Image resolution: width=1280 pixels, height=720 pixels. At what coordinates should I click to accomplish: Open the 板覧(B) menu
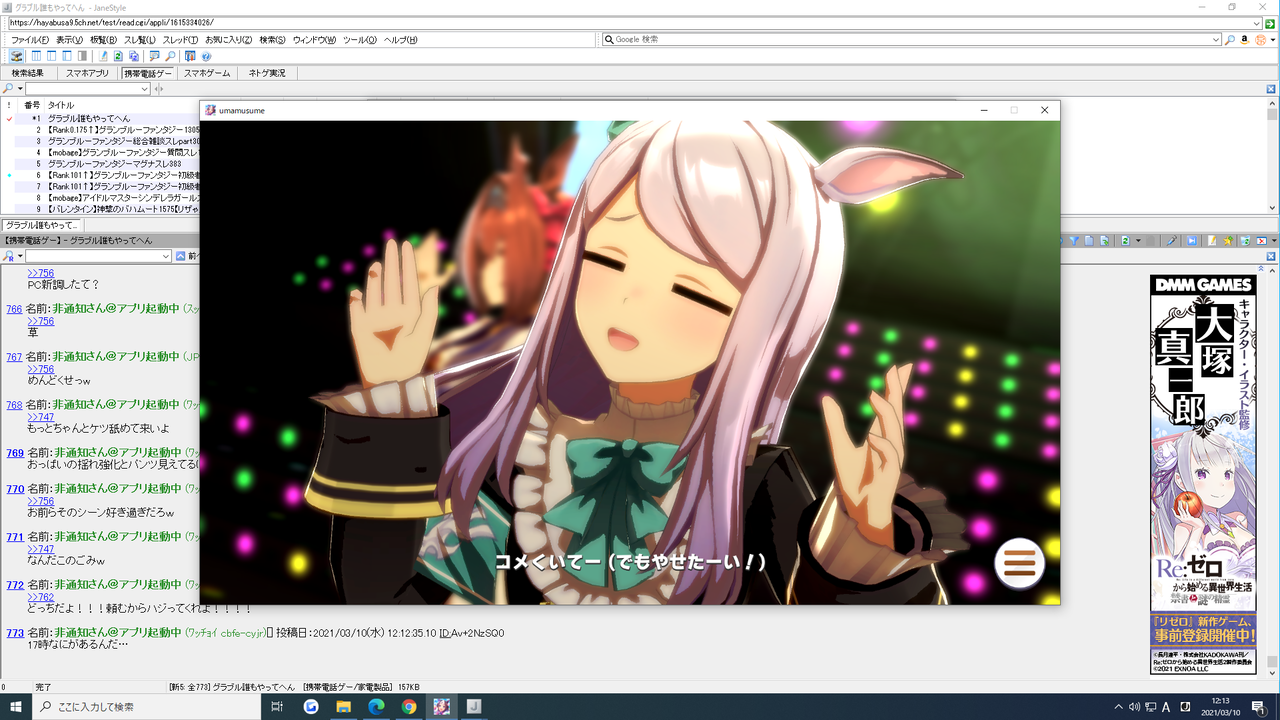[103, 40]
